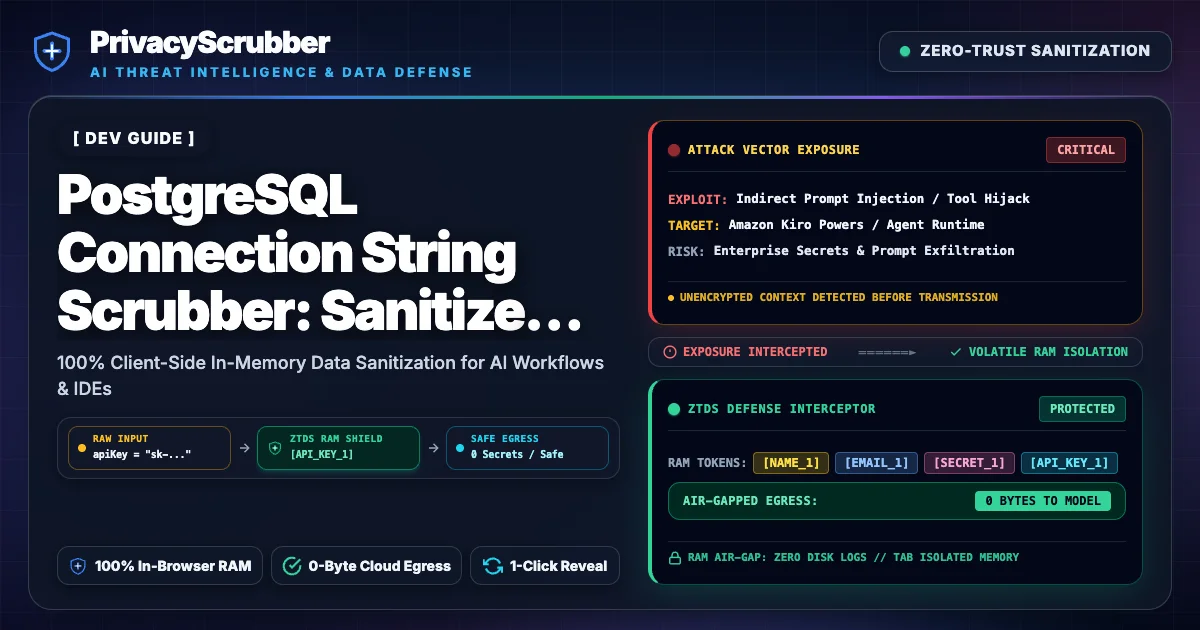Click the PostgreSQL Connection String Scrubber headline

click(320, 255)
